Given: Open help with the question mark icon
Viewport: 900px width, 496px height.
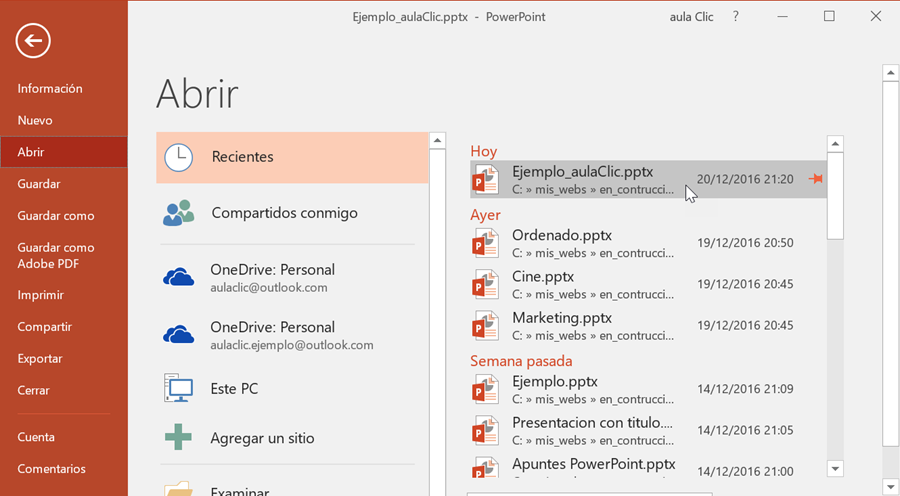Looking at the screenshot, I should point(736,17).
